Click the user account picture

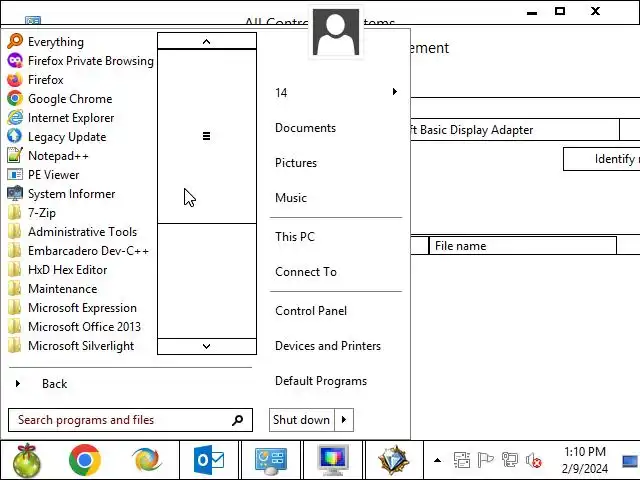[336, 32]
